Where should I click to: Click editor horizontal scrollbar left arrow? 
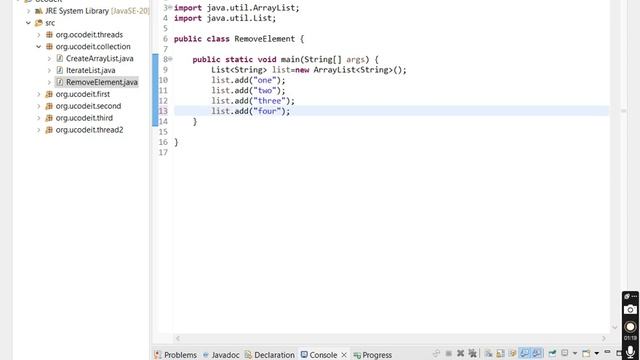pyautogui.click(x=178, y=338)
